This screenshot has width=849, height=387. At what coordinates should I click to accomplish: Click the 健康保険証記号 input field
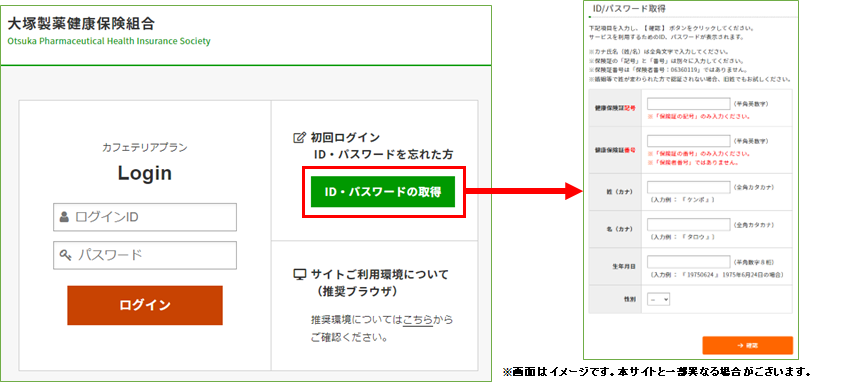[688, 104]
